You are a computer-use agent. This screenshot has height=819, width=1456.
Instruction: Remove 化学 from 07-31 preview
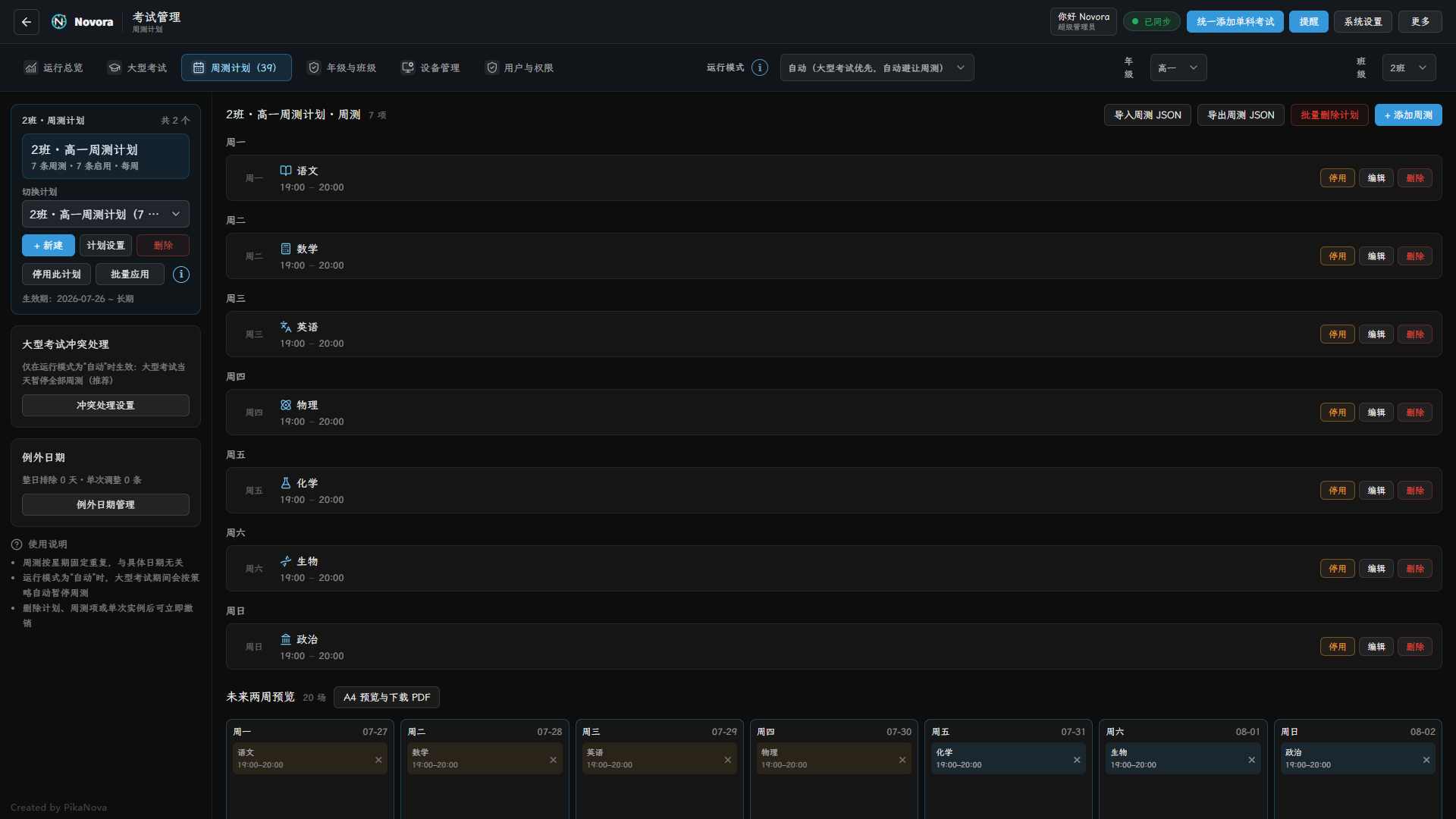coord(1077,760)
